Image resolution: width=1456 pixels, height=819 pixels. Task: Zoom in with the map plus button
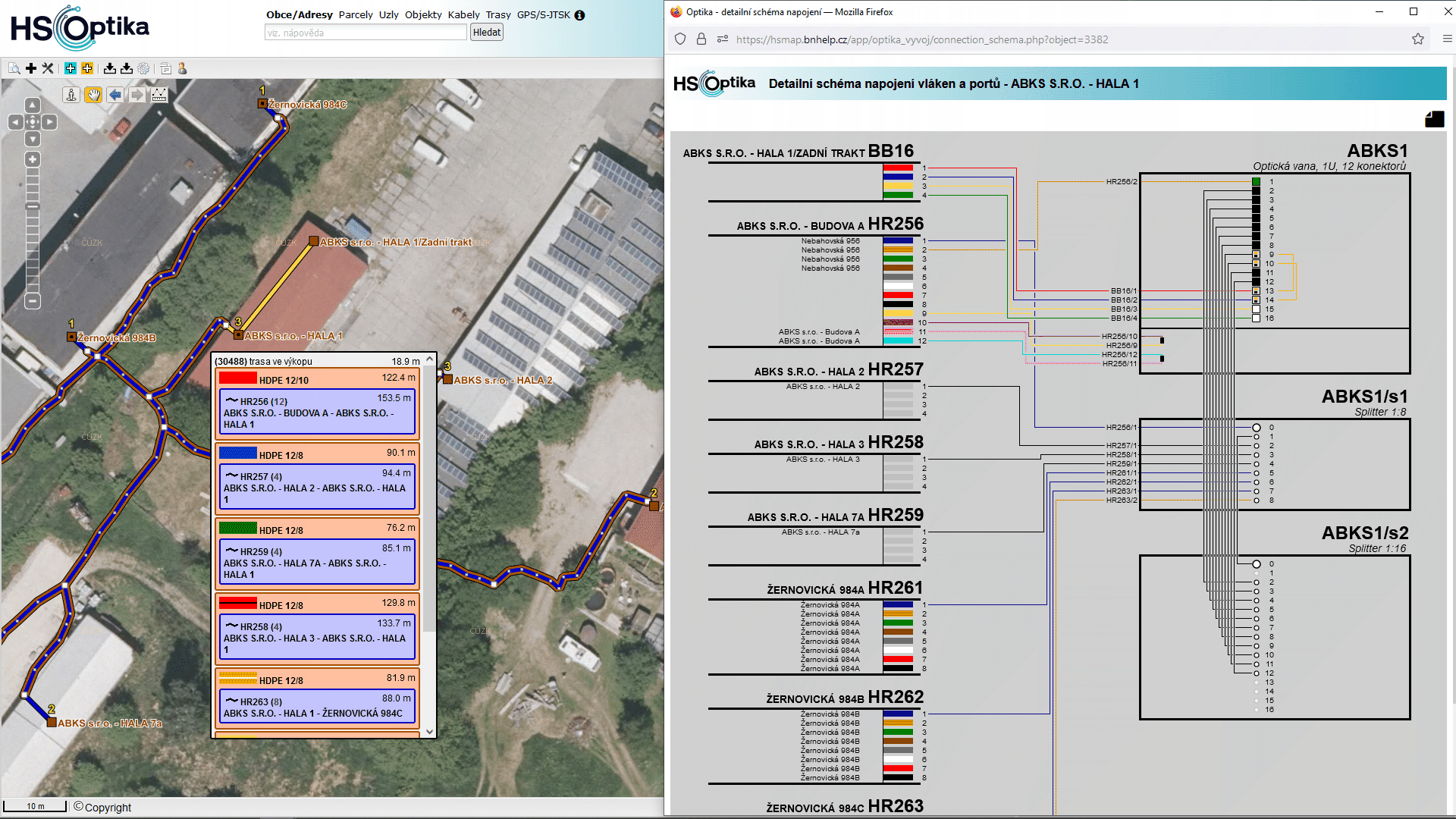point(33,159)
